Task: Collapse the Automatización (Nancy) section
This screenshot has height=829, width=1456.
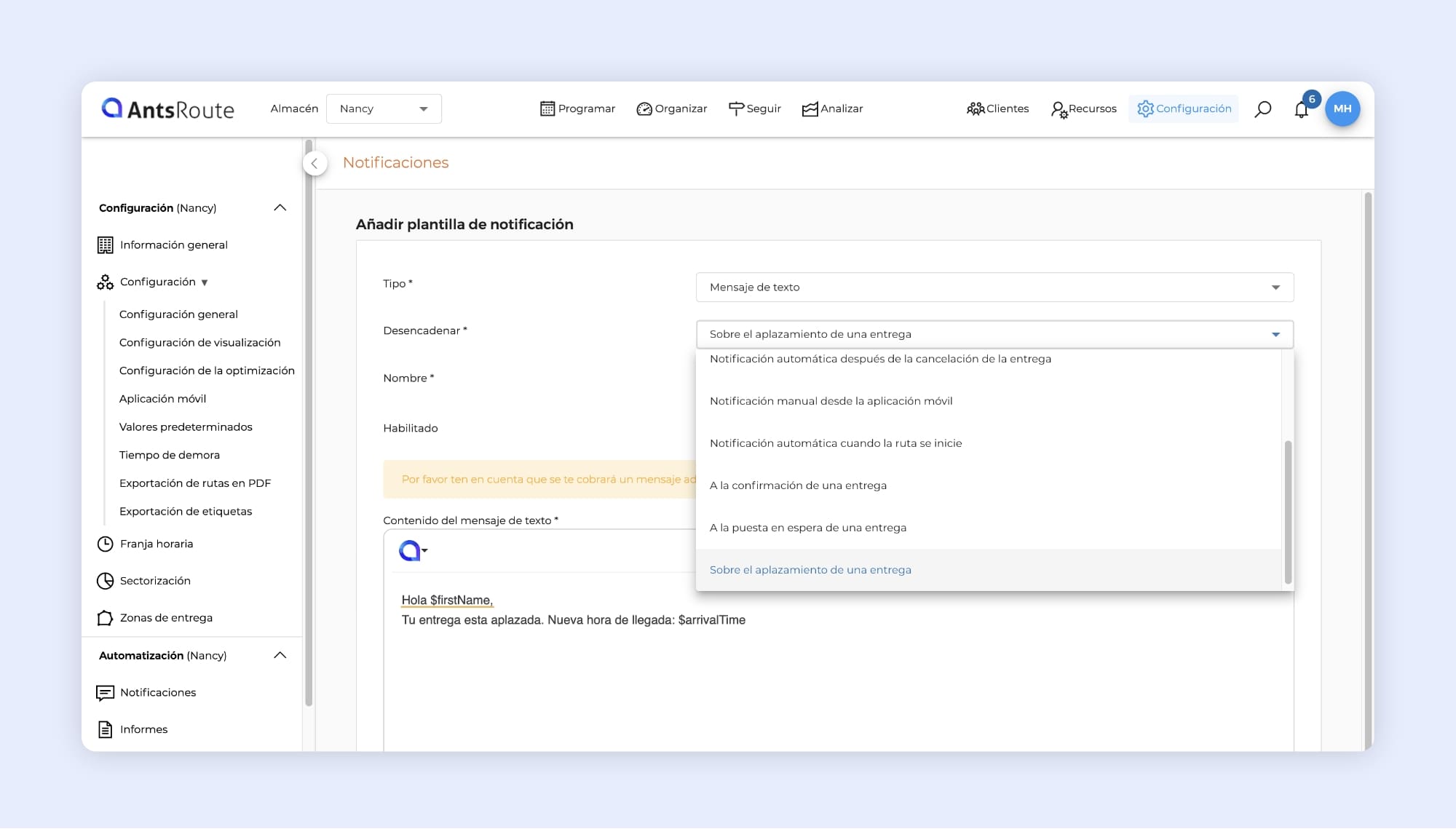Action: (x=280, y=656)
